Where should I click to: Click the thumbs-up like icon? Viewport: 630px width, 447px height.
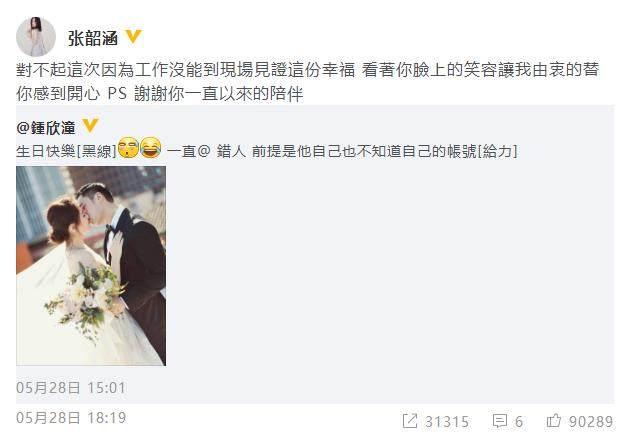[554, 421]
